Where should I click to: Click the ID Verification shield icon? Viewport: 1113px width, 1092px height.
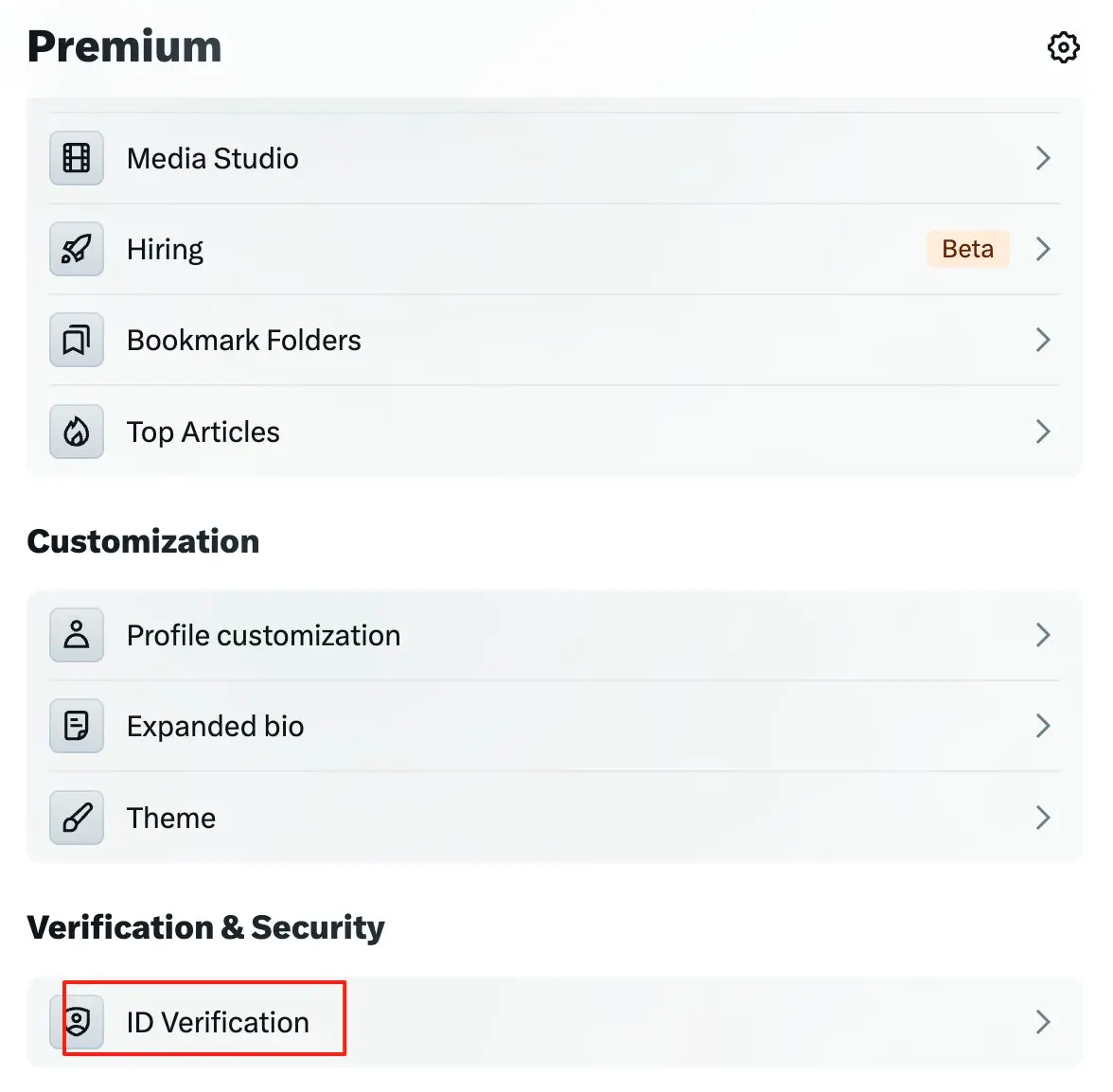tap(77, 1022)
